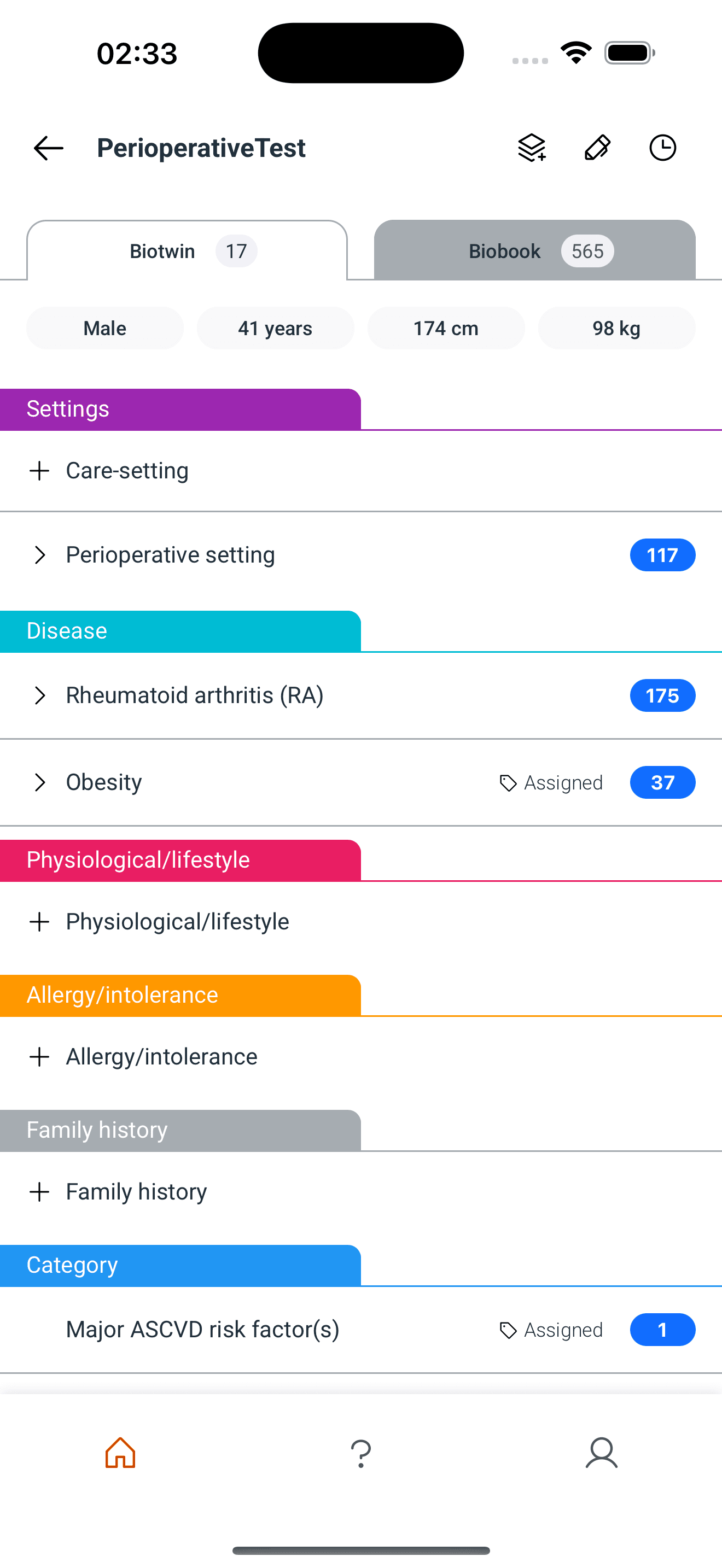Tap the Family history plus button
Screen dimensions: 722x1568
[x=39, y=1191]
